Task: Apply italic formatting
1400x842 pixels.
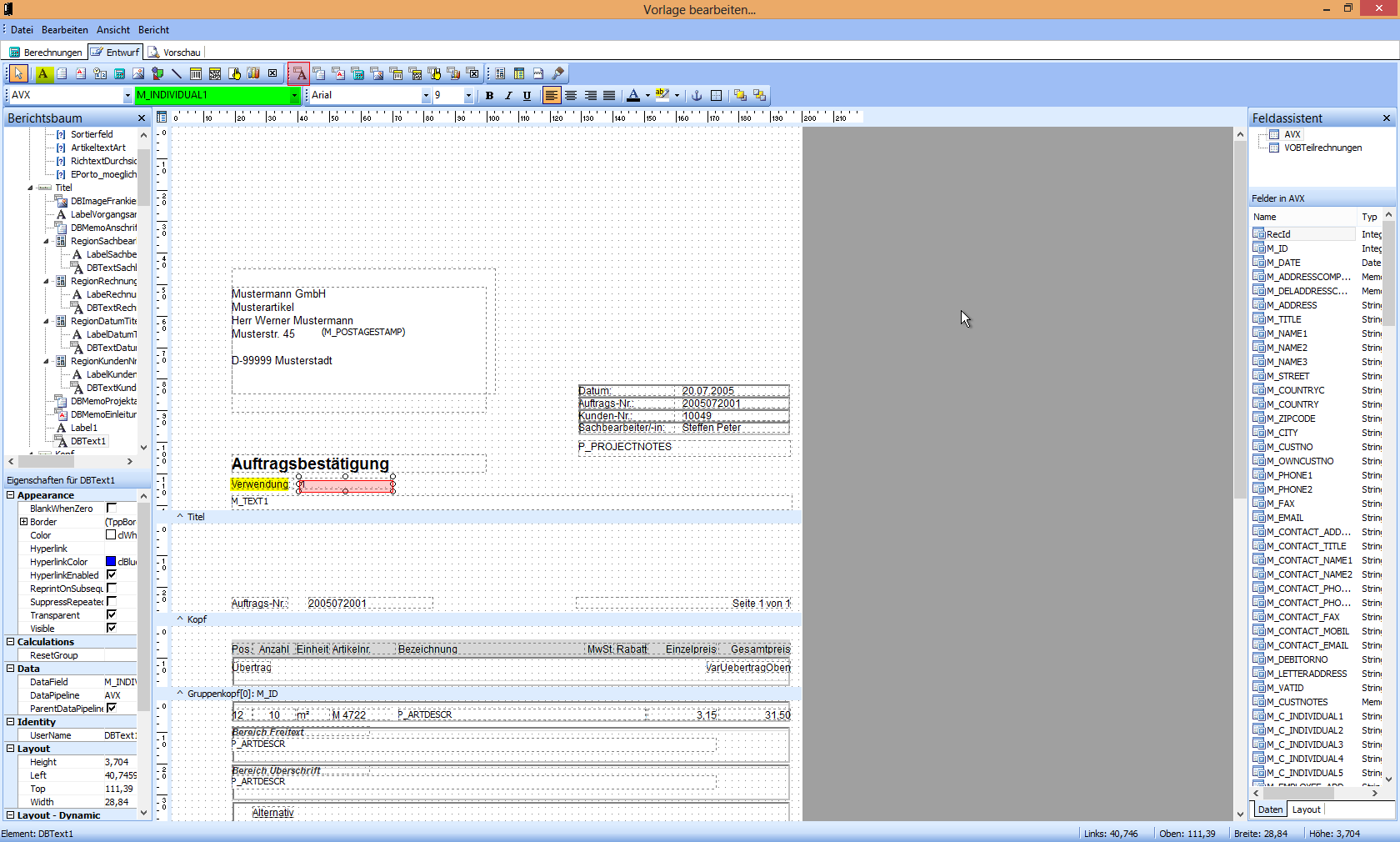Action: coord(508,96)
